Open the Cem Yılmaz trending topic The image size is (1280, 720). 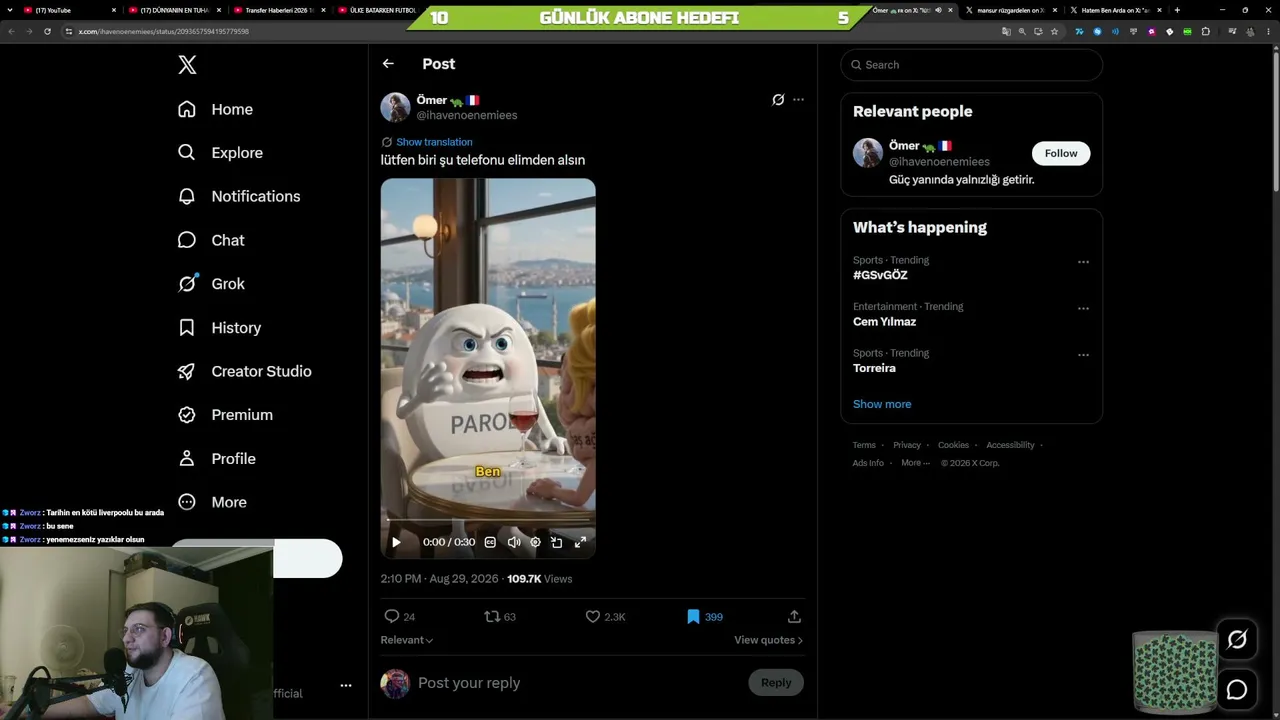[x=884, y=322]
